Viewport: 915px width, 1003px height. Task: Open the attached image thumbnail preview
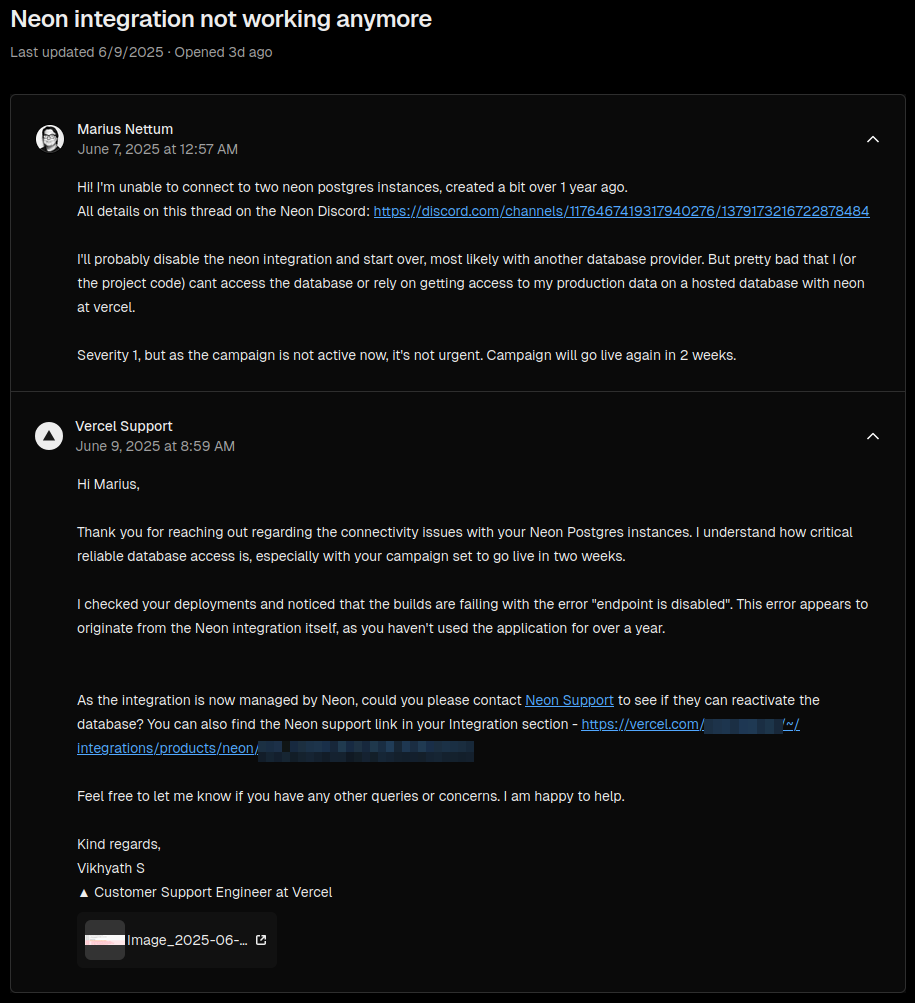point(105,940)
